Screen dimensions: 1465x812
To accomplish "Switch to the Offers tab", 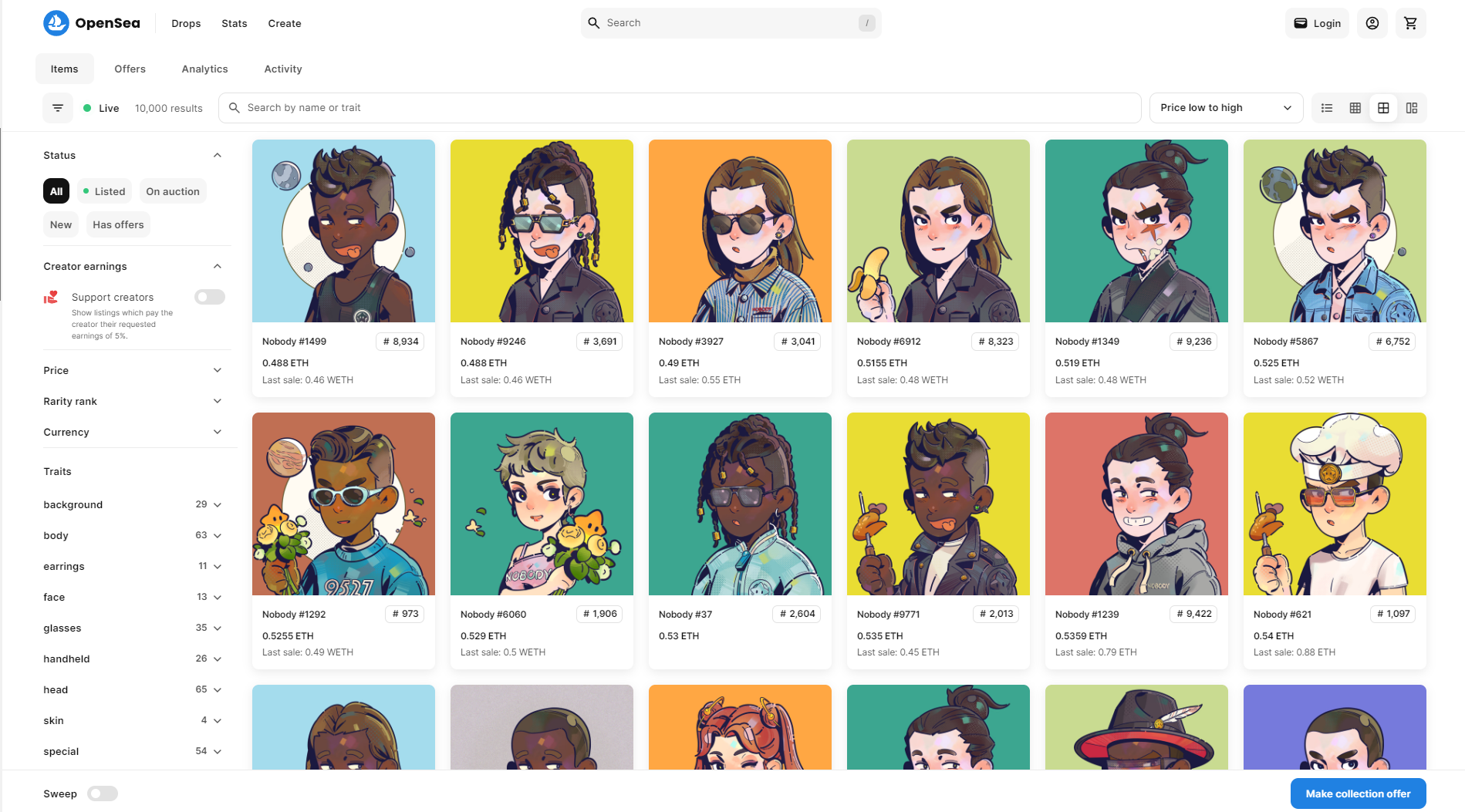I will click(x=130, y=69).
